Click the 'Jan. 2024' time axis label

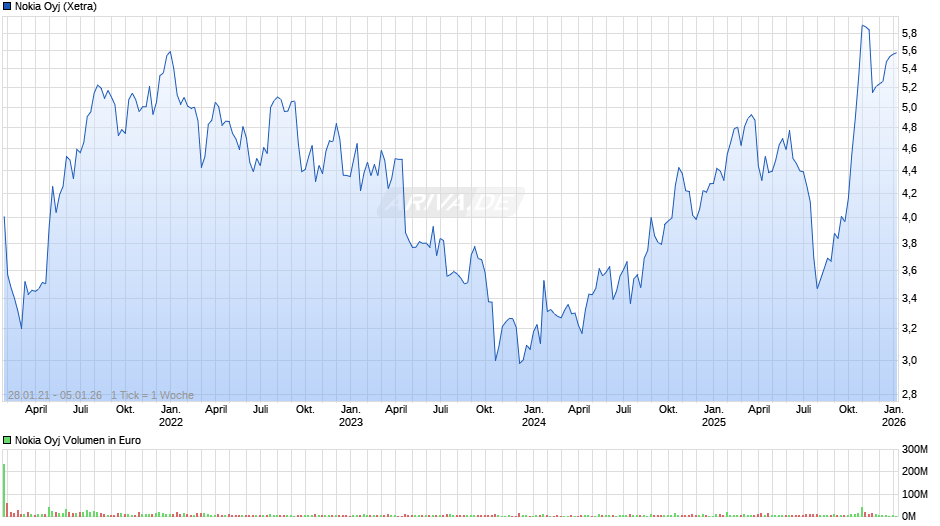(534, 416)
